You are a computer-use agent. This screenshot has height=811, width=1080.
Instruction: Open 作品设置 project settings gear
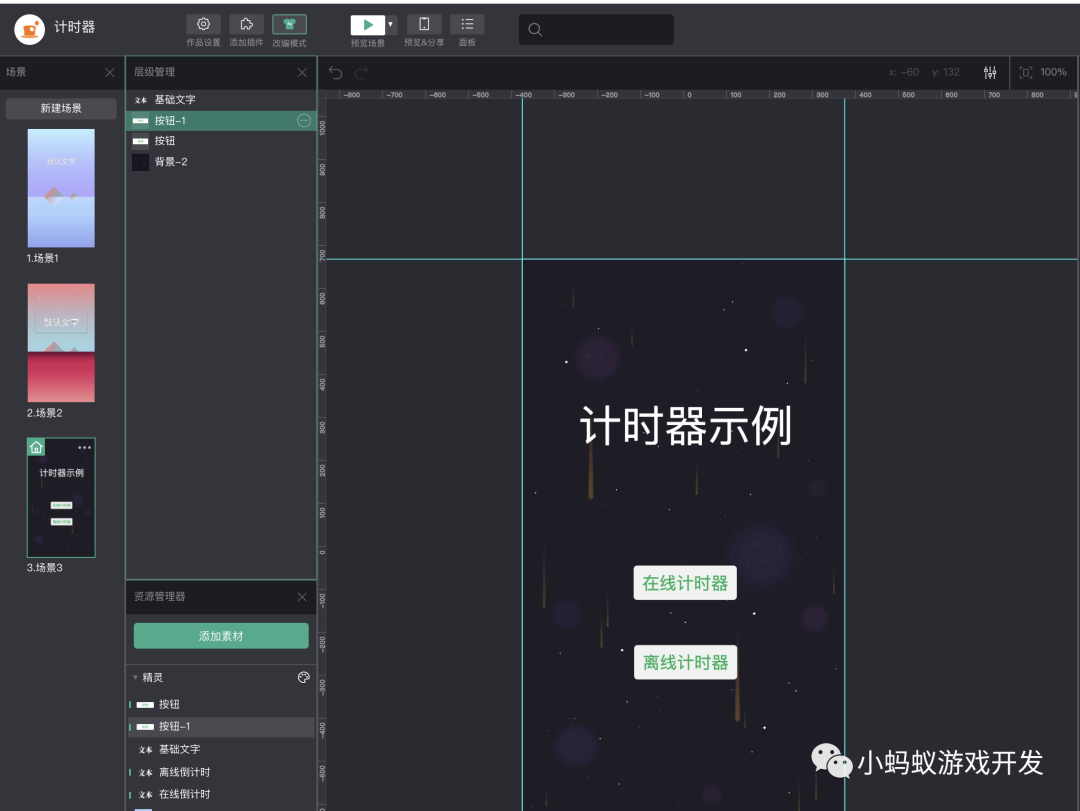(x=203, y=24)
